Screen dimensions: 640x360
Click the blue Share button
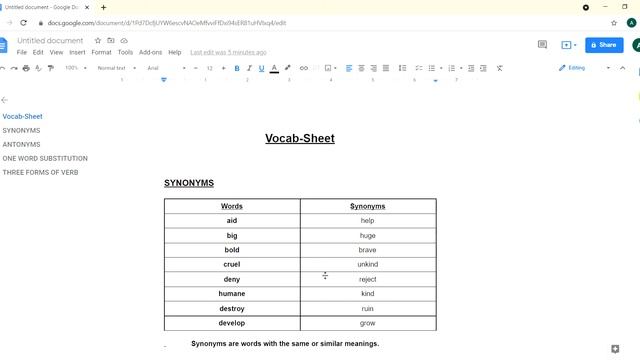604,45
